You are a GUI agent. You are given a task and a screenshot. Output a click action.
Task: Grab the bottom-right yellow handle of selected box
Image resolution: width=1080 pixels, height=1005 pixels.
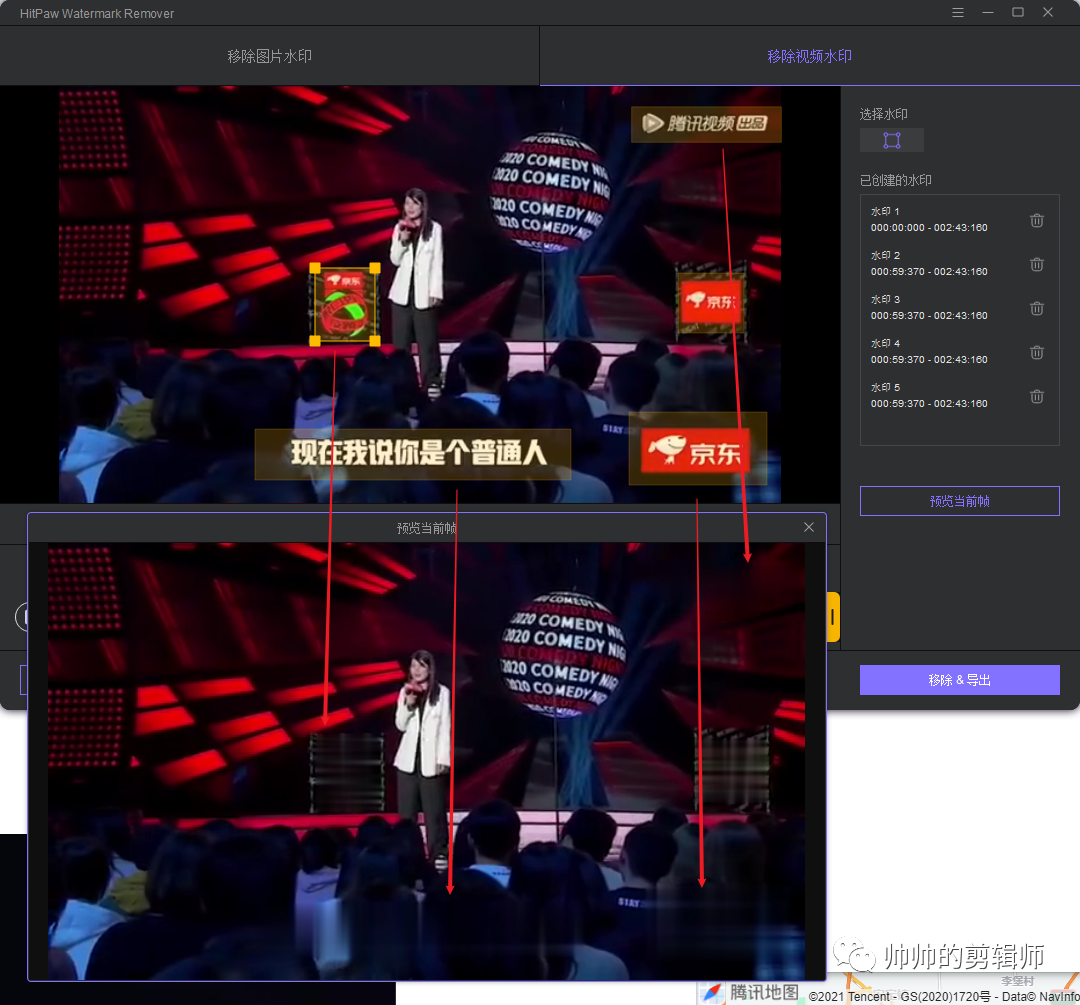click(x=375, y=340)
